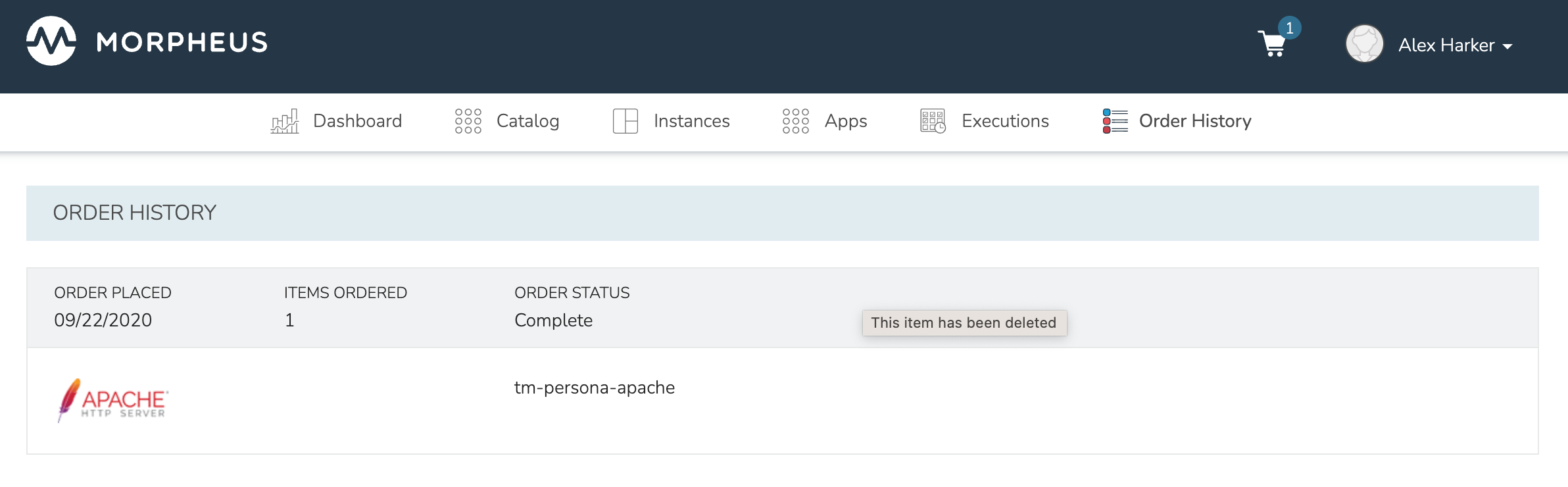1568x487 pixels.
Task: Click the Catalog grid icon
Action: [468, 121]
